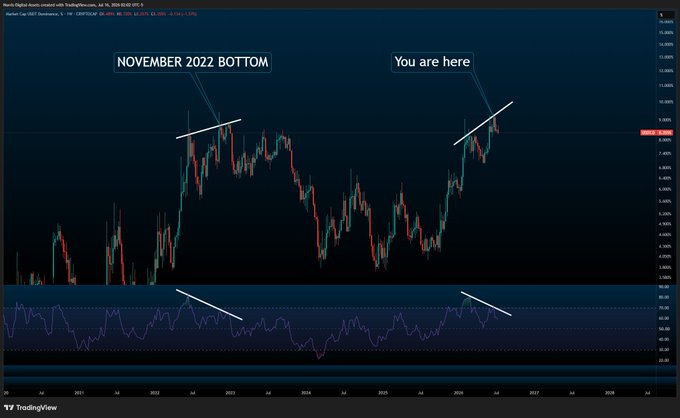Select the right falling trendline in the RSI pane
680x418 pixels.
(486, 303)
